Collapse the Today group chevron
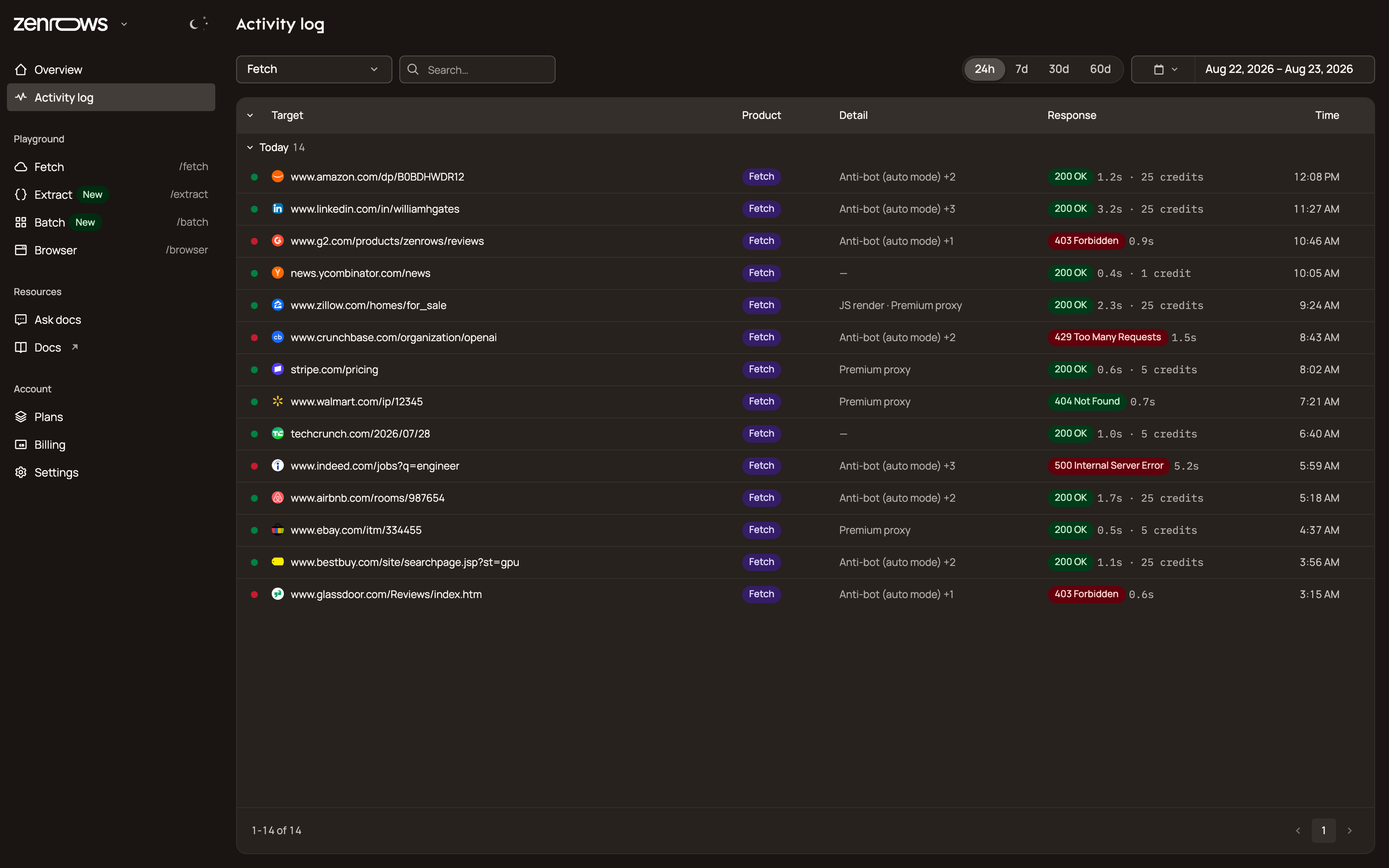Image resolution: width=1389 pixels, height=868 pixels. click(250, 148)
